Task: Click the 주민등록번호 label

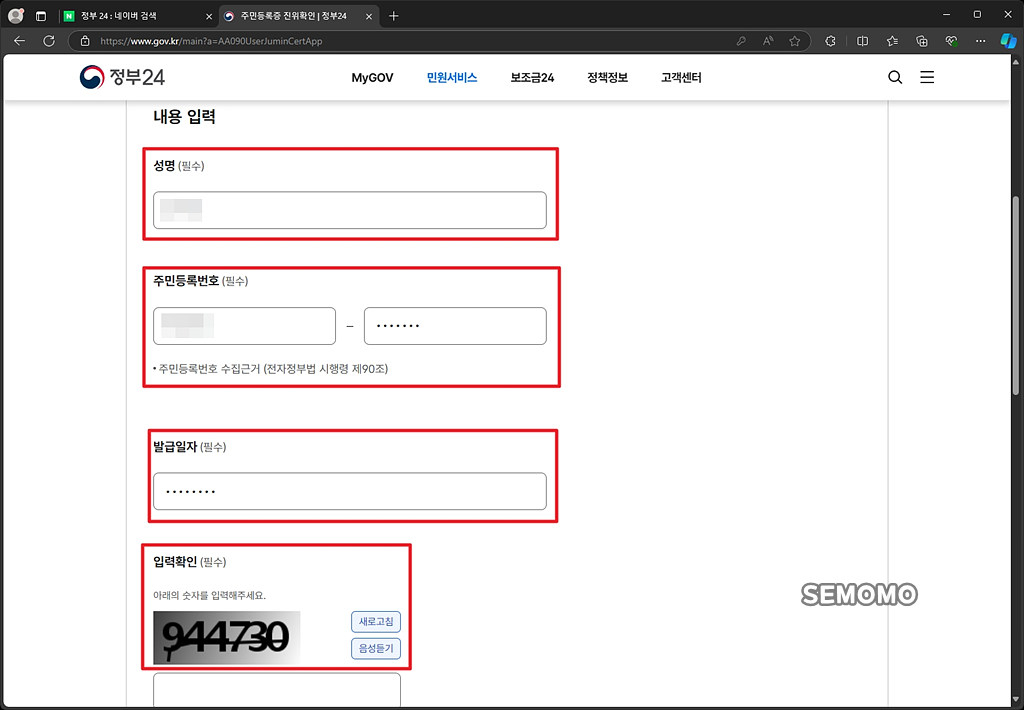Action: coord(186,281)
